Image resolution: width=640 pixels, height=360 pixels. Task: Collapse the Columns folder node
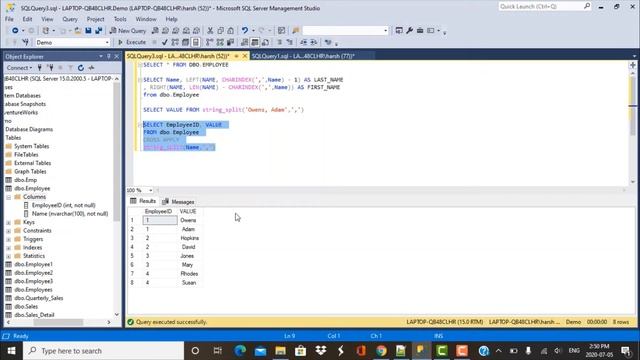[x=9, y=197]
